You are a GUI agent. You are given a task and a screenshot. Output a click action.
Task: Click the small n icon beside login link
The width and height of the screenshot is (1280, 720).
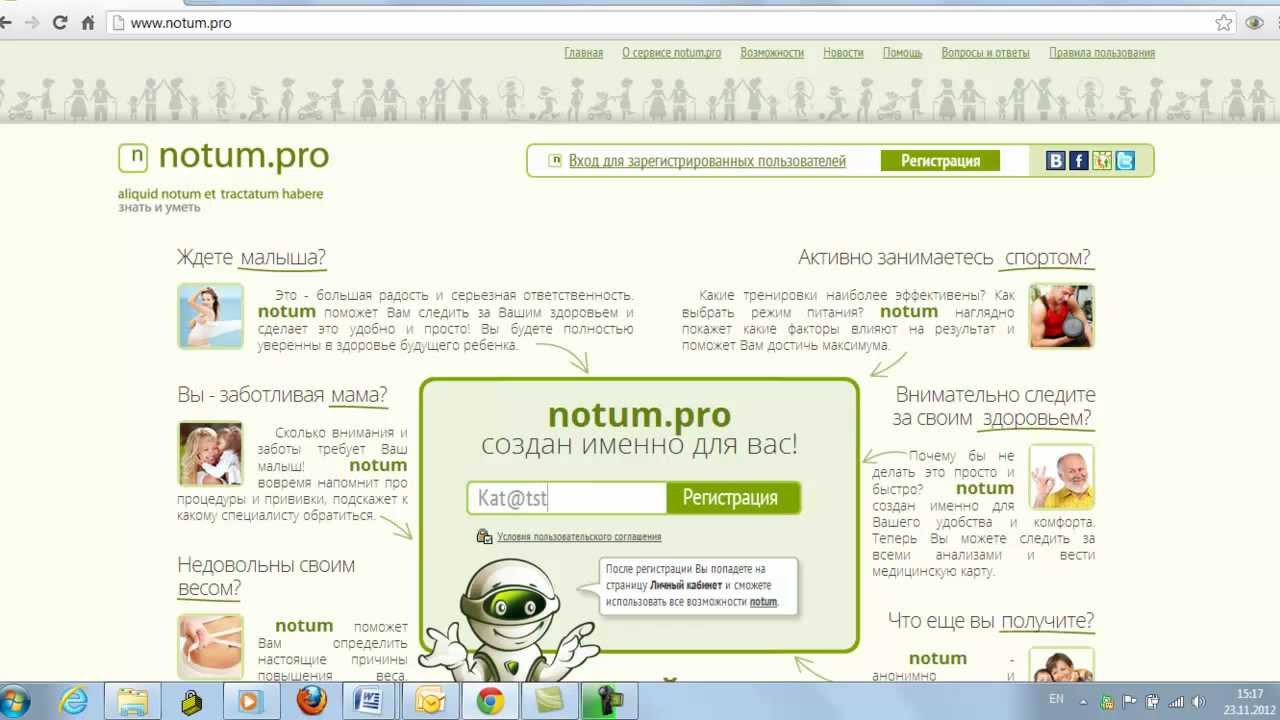555,161
